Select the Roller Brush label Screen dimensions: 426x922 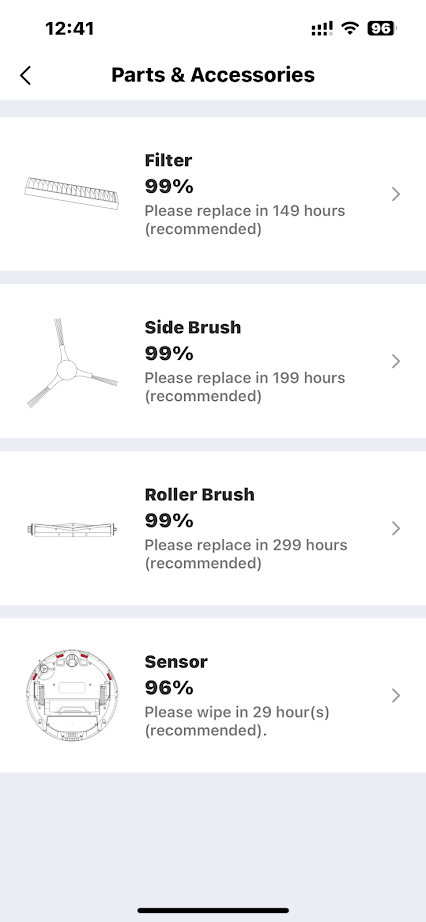[199, 494]
